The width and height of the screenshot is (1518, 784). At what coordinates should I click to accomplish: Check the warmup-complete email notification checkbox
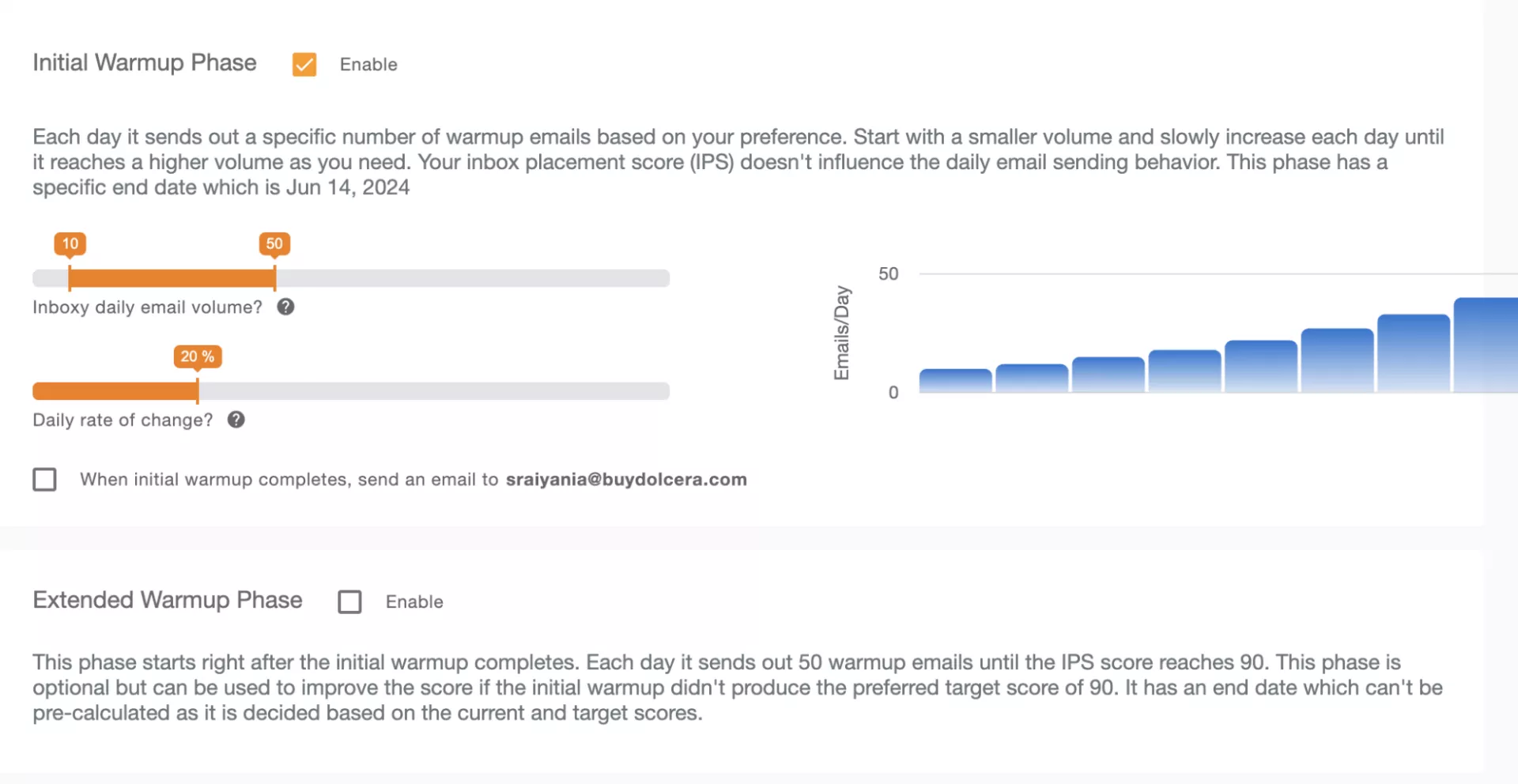coord(45,479)
